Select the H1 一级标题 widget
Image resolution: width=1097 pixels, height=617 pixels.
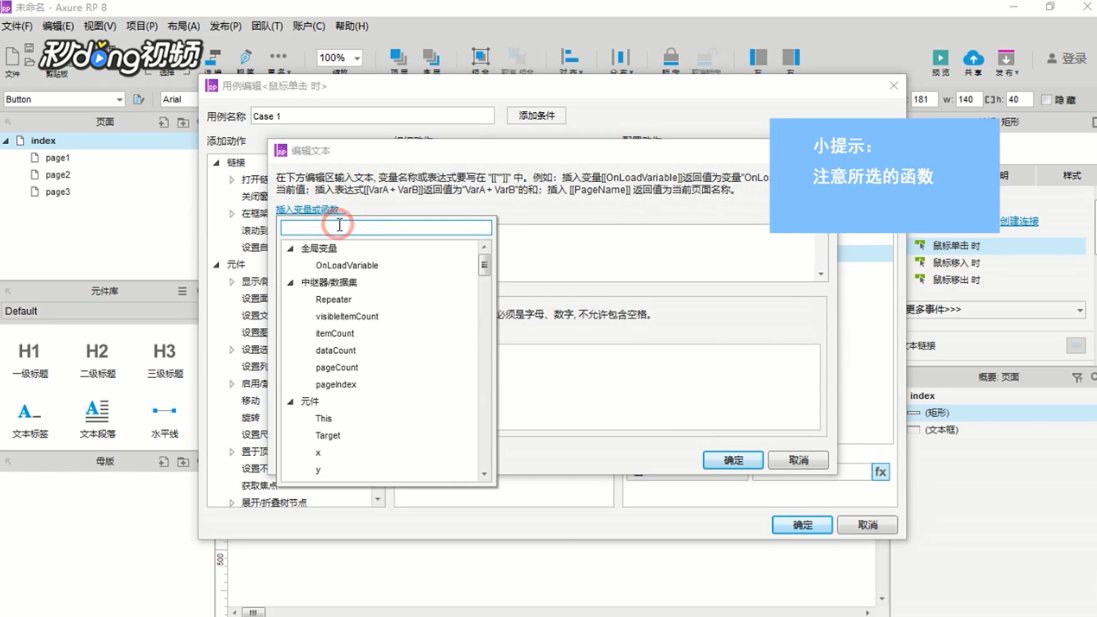29,360
